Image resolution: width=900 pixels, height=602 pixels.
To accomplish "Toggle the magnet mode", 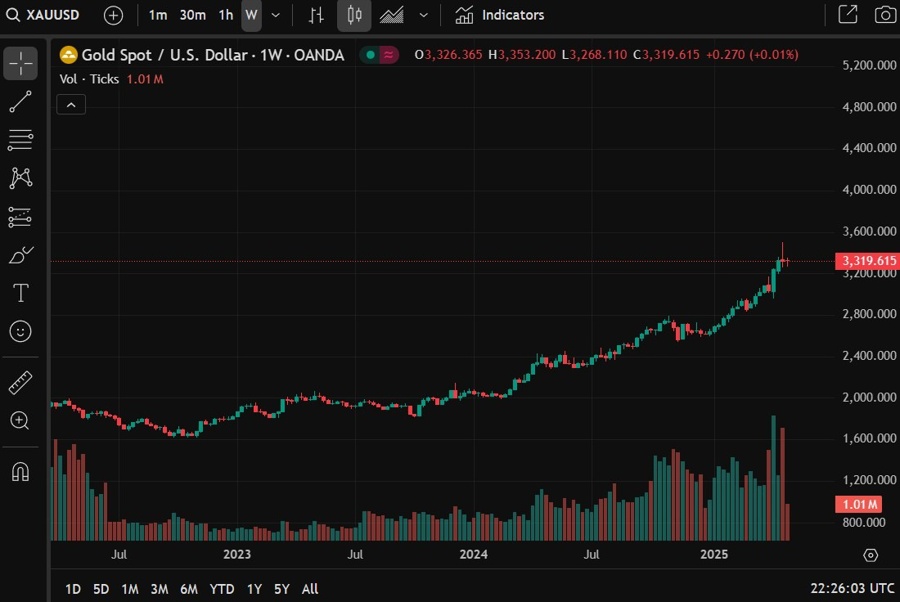I will [x=21, y=472].
